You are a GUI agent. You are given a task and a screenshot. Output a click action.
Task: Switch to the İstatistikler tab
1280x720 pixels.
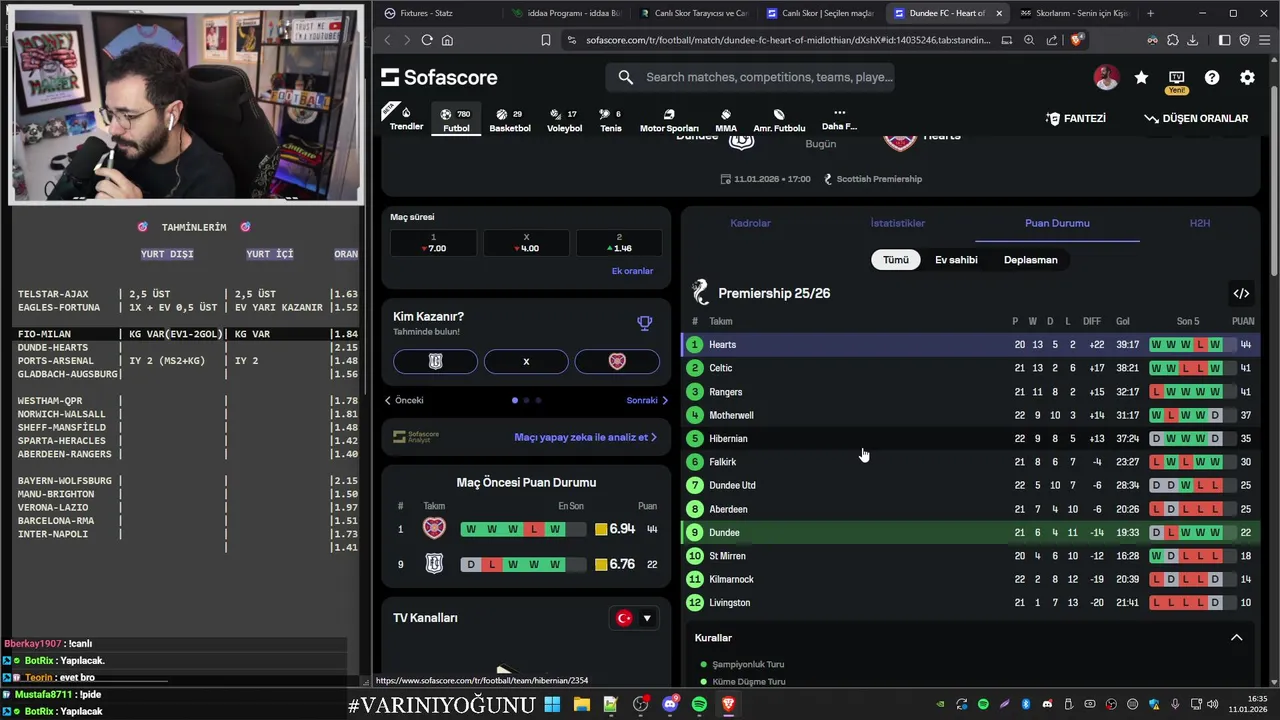click(898, 223)
